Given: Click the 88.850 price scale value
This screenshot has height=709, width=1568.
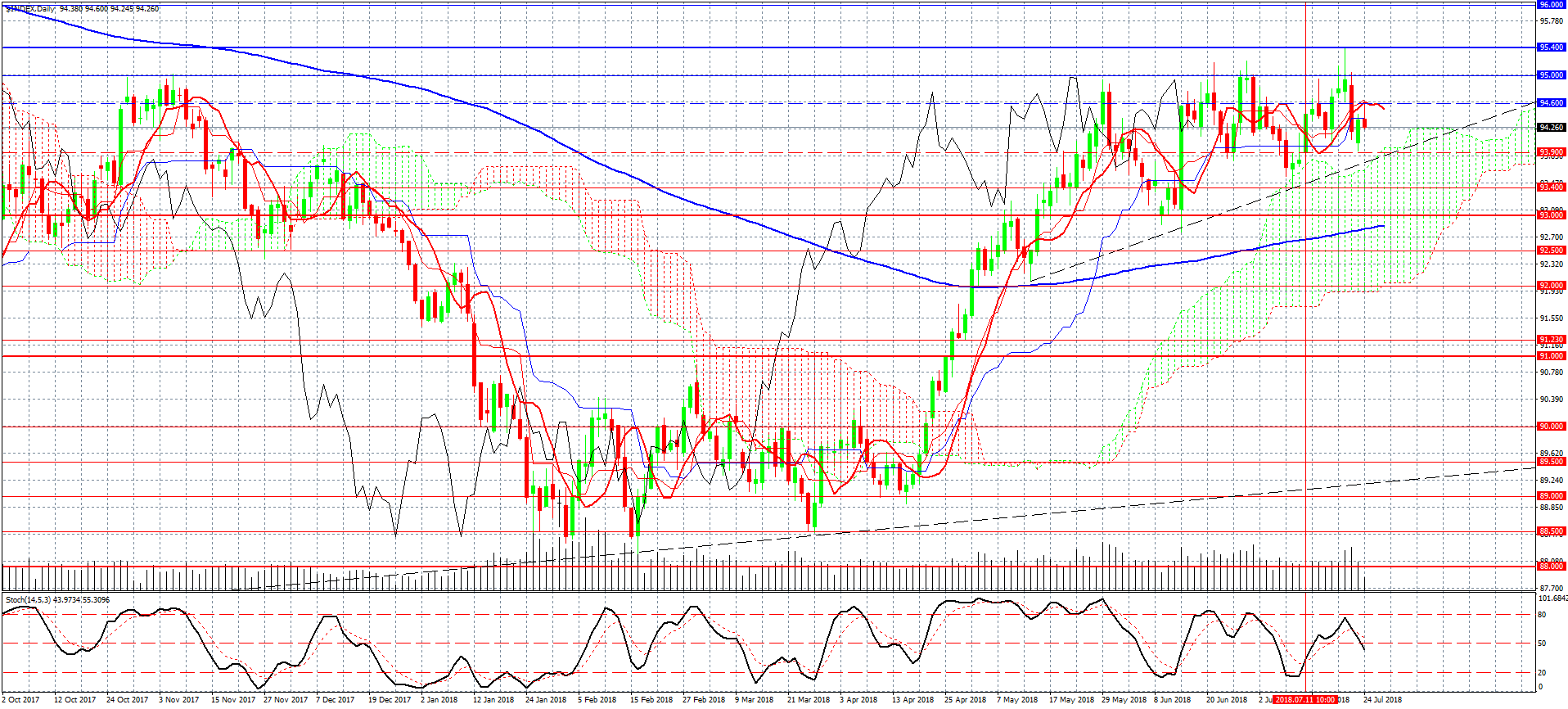Looking at the screenshot, I should [1552, 508].
